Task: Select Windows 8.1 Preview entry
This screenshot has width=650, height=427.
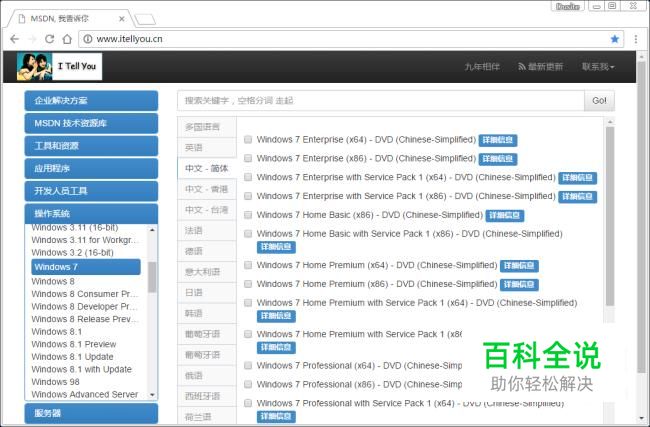Action: [74, 344]
